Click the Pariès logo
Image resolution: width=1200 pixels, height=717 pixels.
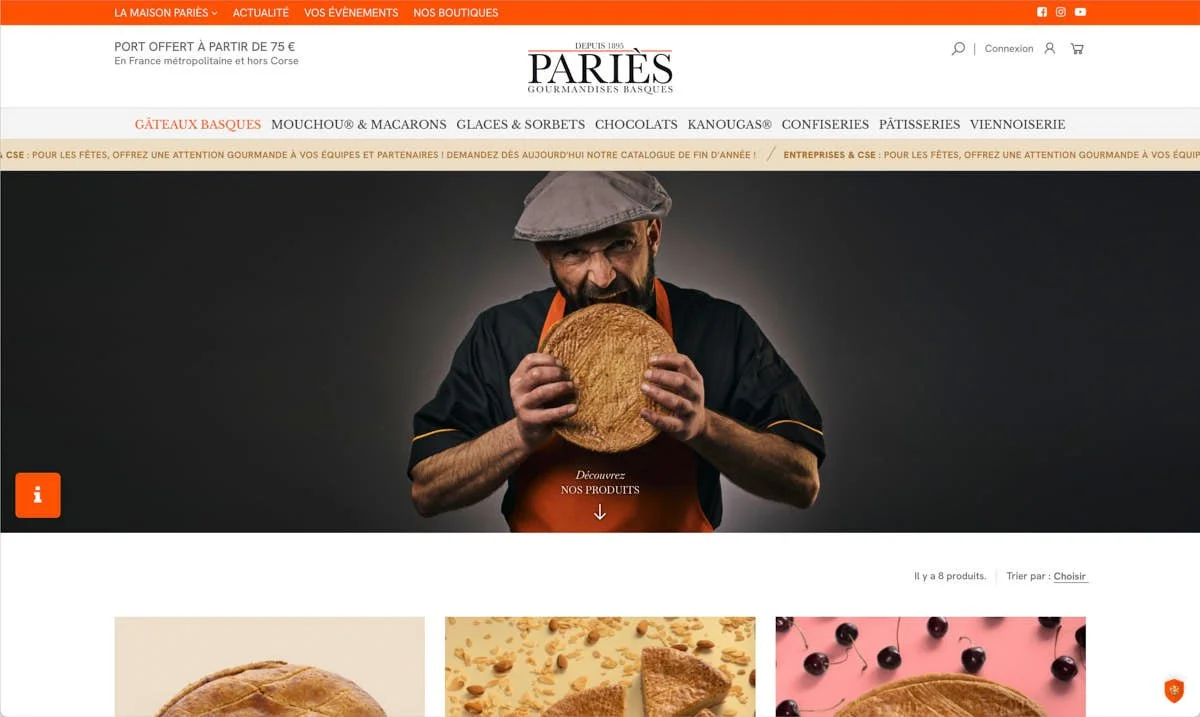click(x=600, y=68)
